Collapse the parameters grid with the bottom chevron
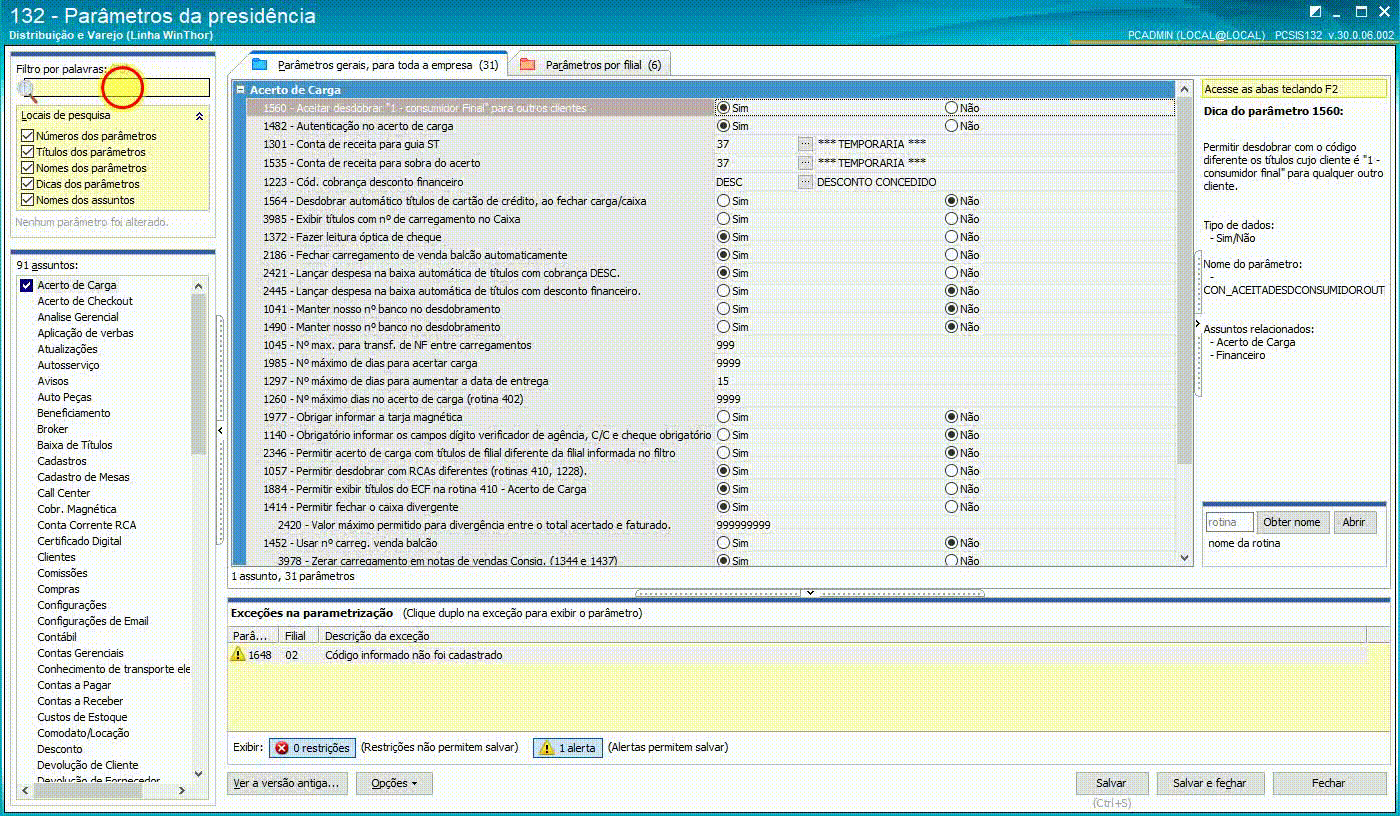 pos(810,593)
